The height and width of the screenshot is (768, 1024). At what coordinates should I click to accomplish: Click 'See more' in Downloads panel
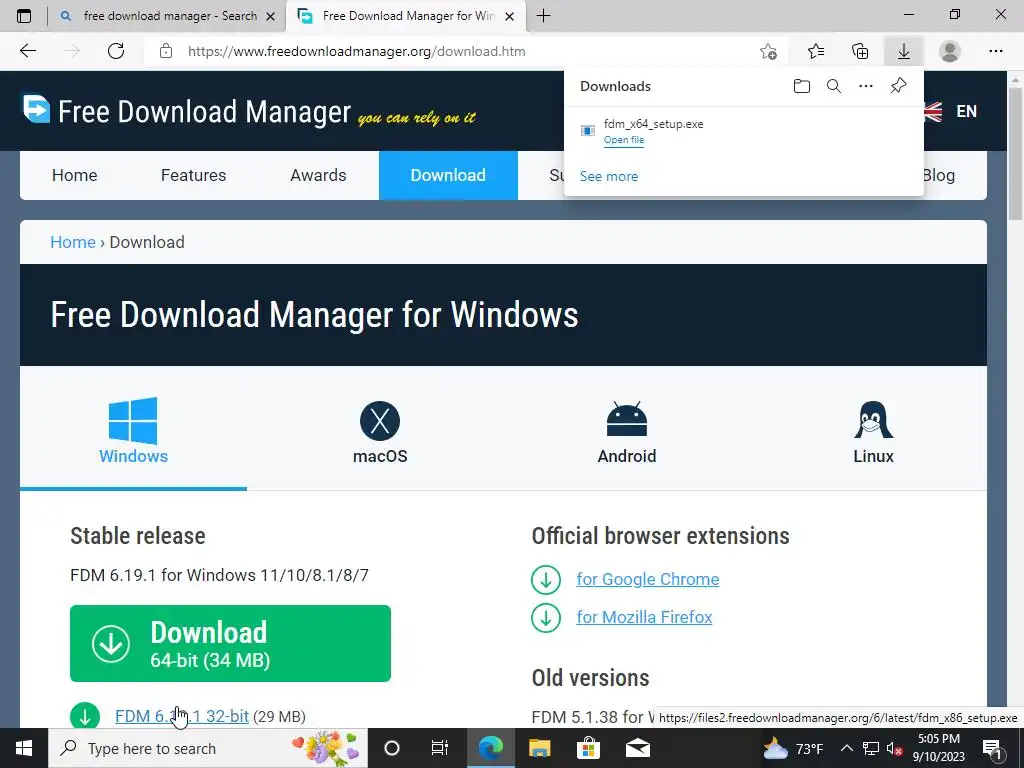click(609, 176)
